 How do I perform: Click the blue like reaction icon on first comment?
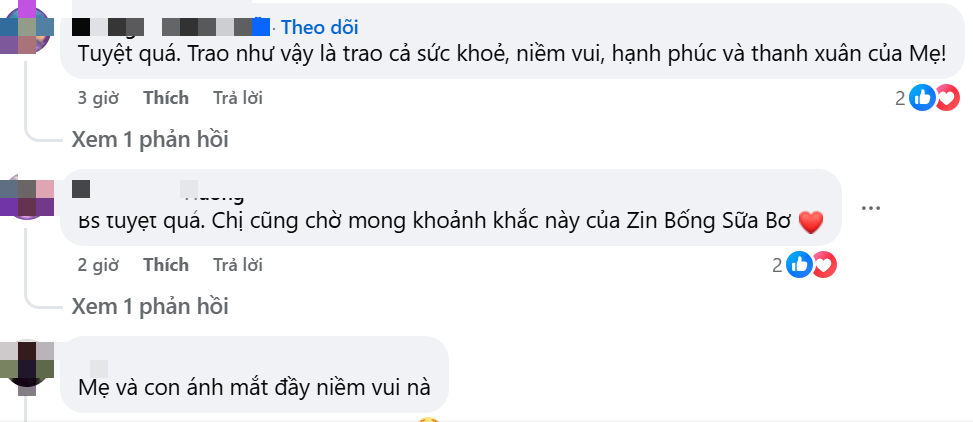pyautogui.click(x=922, y=98)
